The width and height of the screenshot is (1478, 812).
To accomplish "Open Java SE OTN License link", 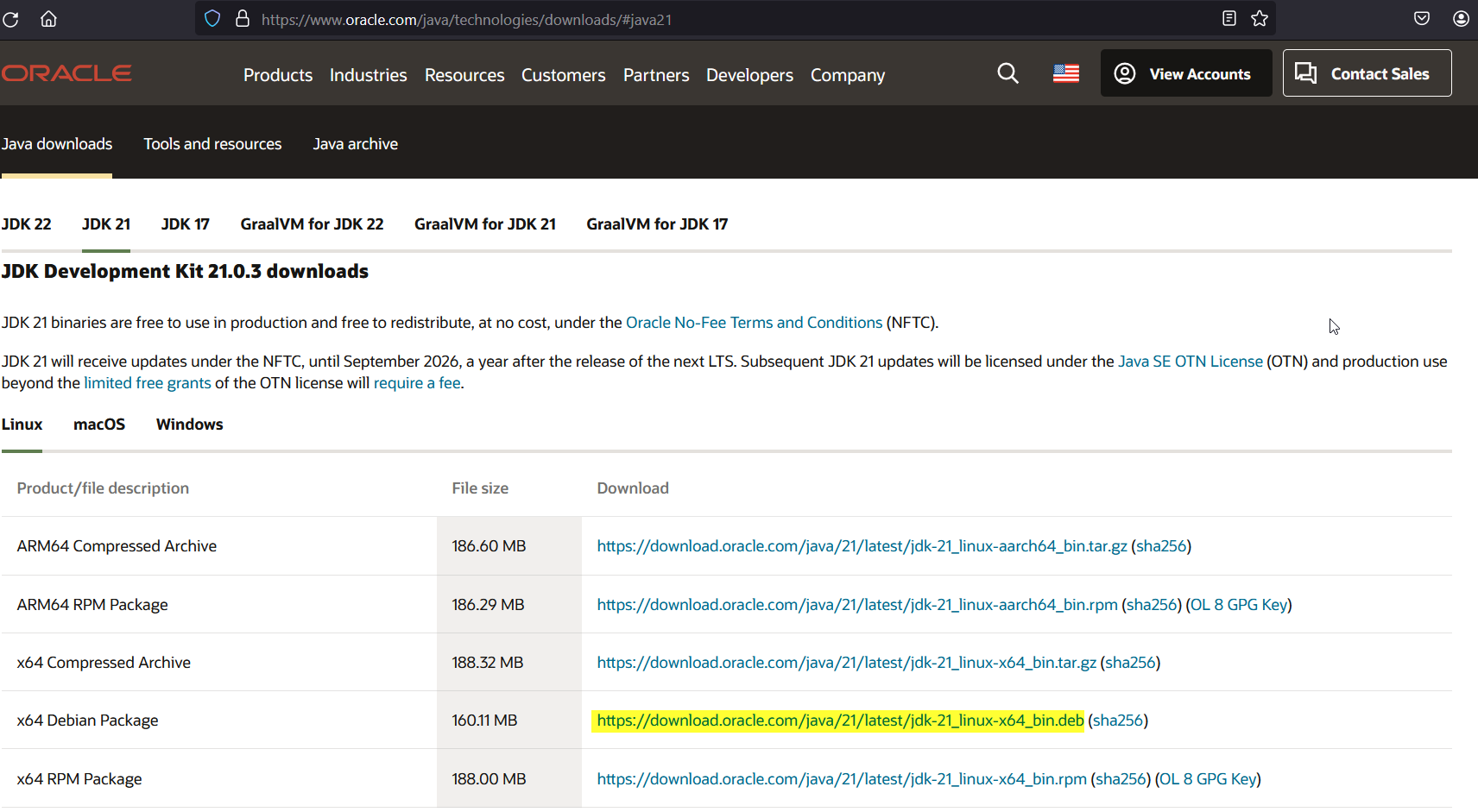I will coord(1191,362).
